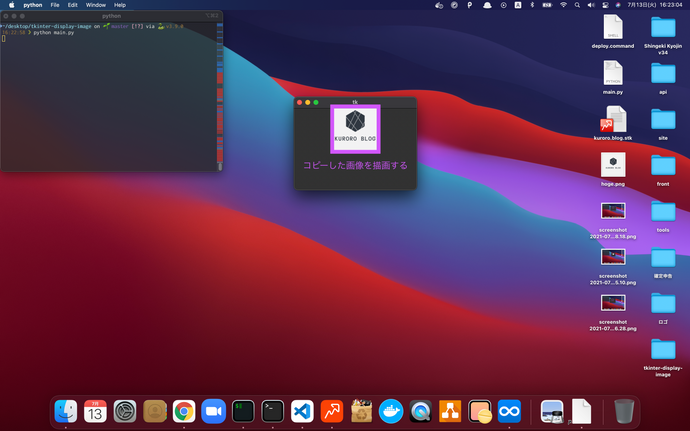Screen dimensions: 690x431
Task: Launch Google Chrome from the Dock
Action: tap(184, 411)
